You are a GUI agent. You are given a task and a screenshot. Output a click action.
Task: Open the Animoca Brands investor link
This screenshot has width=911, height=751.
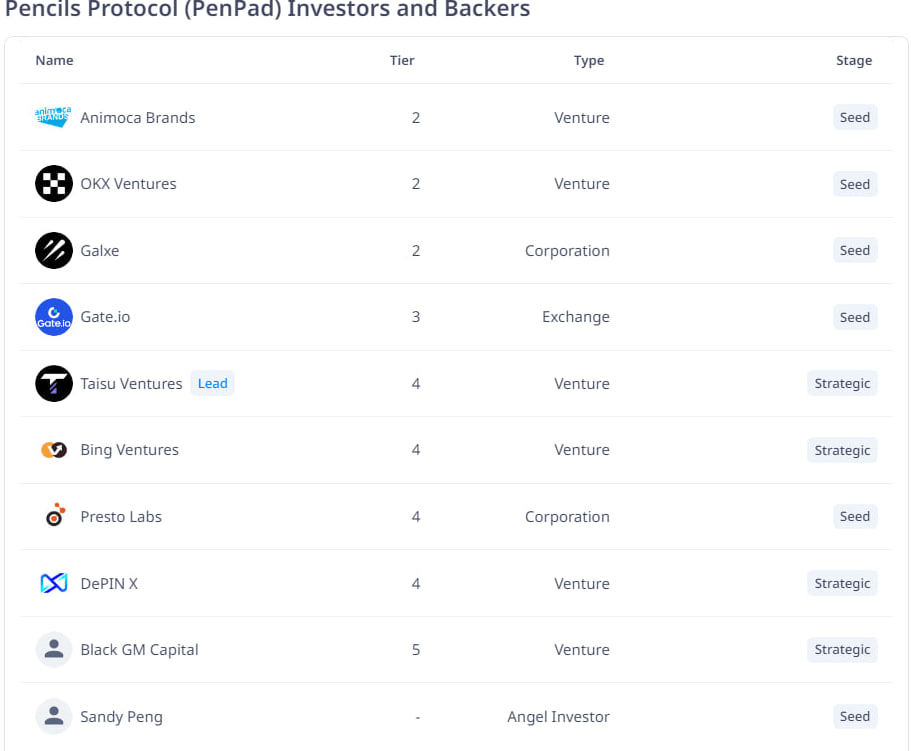pos(137,117)
